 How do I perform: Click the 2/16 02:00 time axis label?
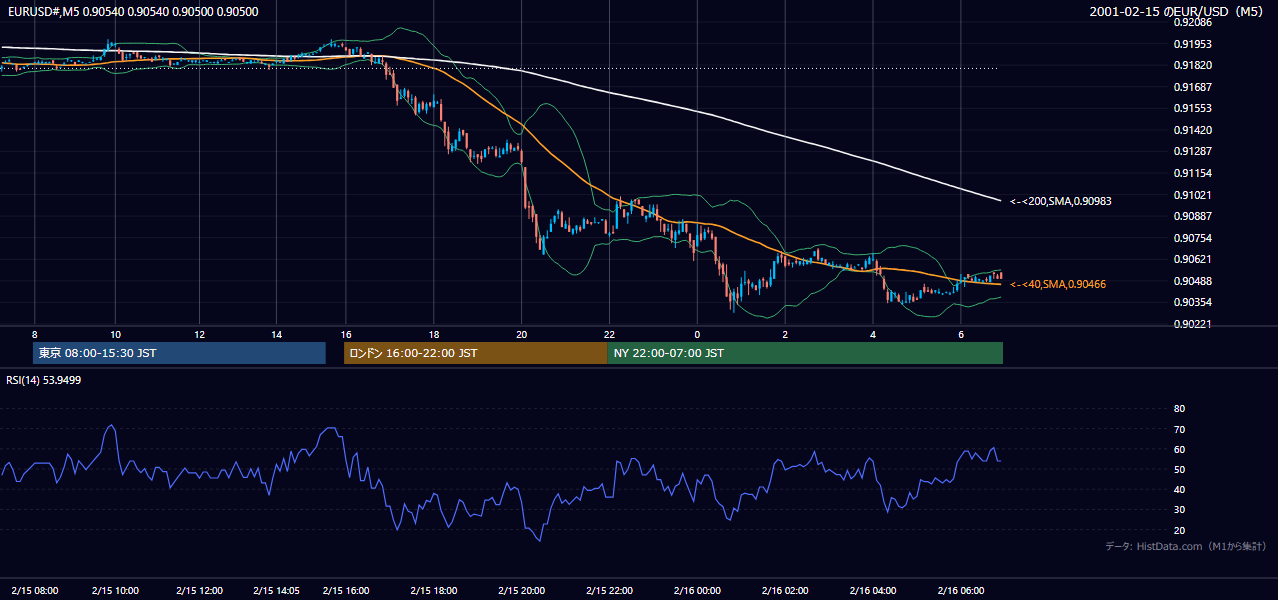[785, 590]
